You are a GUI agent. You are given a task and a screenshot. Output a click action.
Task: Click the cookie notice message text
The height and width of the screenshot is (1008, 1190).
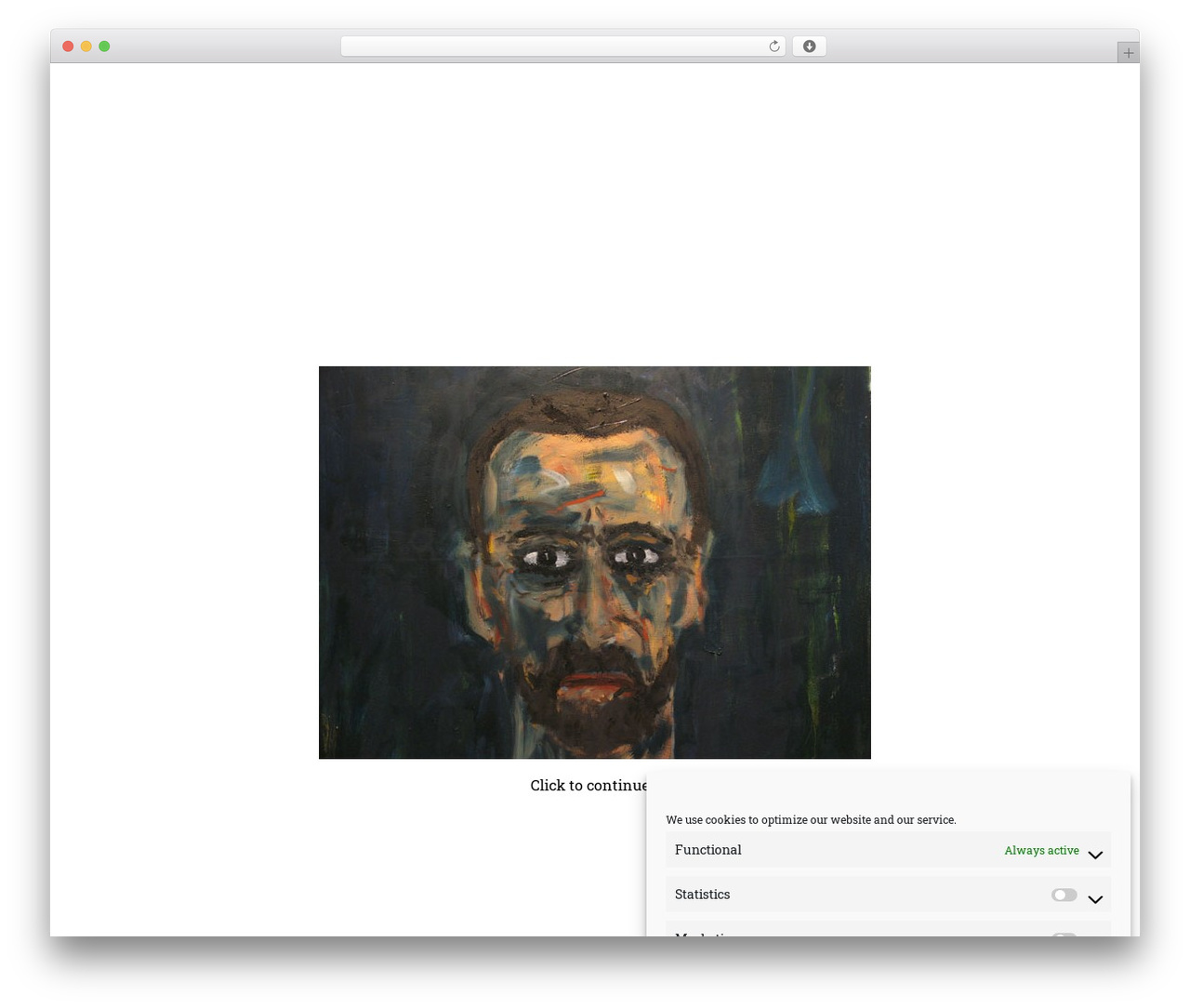(811, 819)
